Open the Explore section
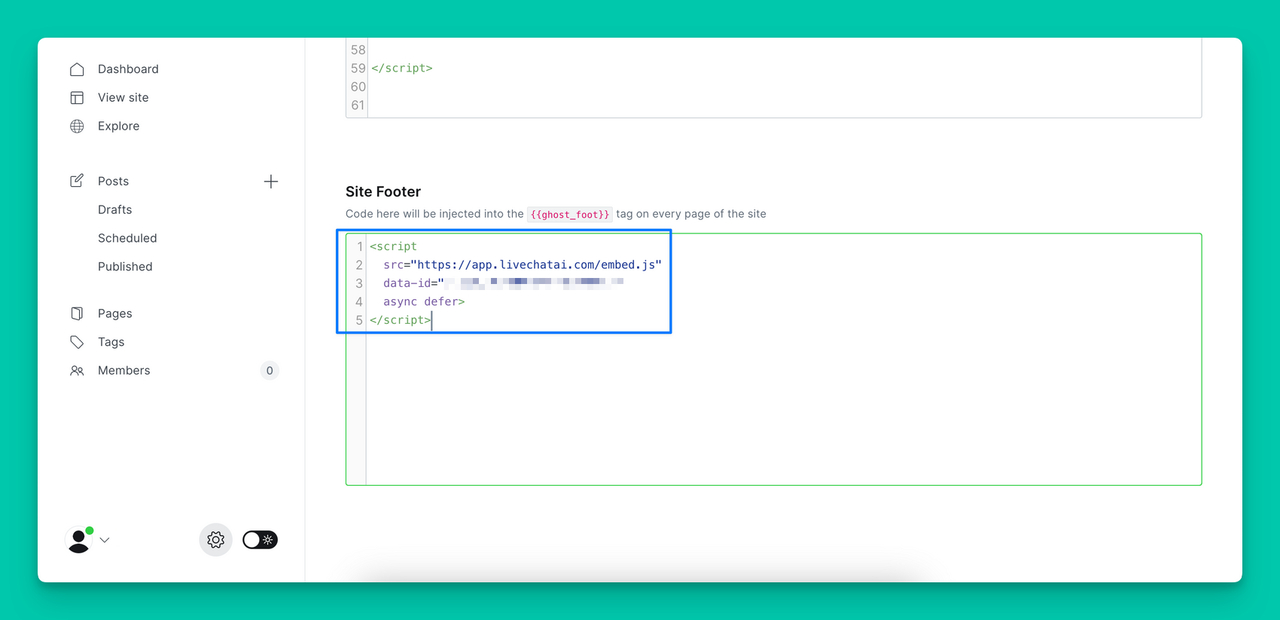1280x620 pixels. (x=119, y=126)
